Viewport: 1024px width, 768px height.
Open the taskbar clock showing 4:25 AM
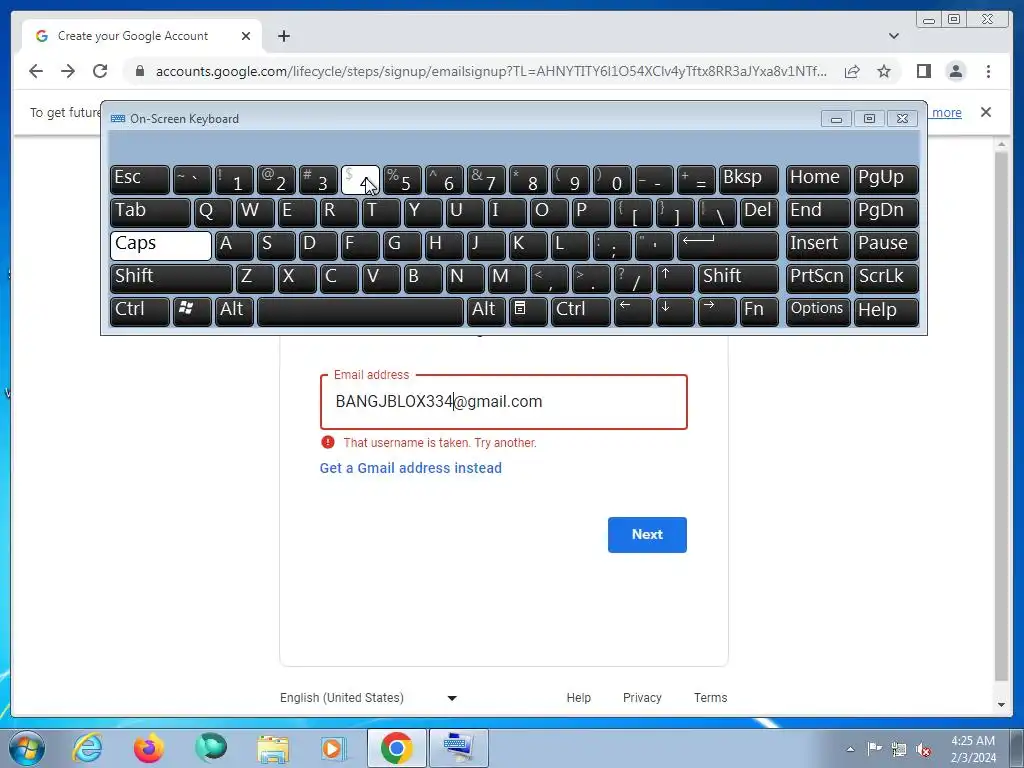[973, 749]
